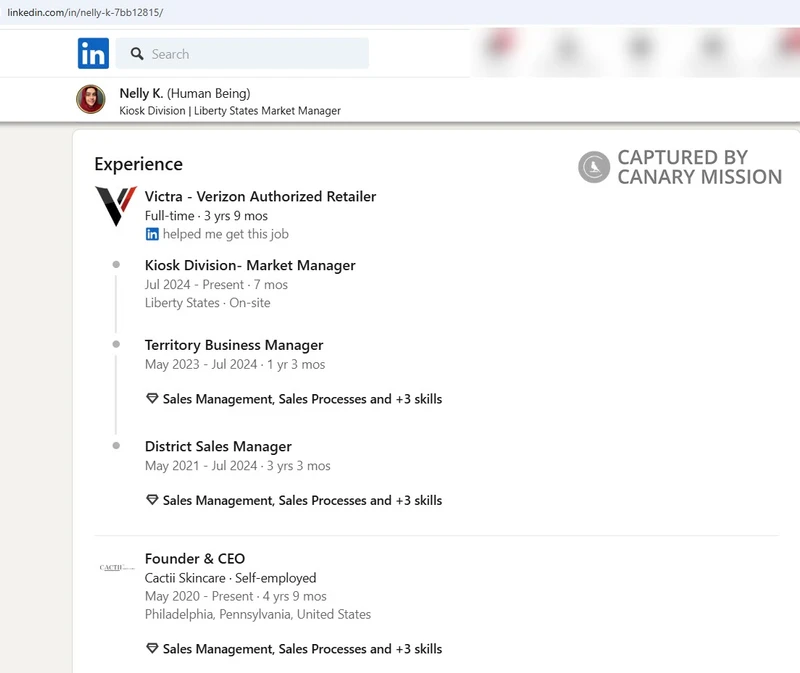Click headline 'Kiosk Division | Liberty States Market Manager'
800x673 pixels.
[230, 111]
